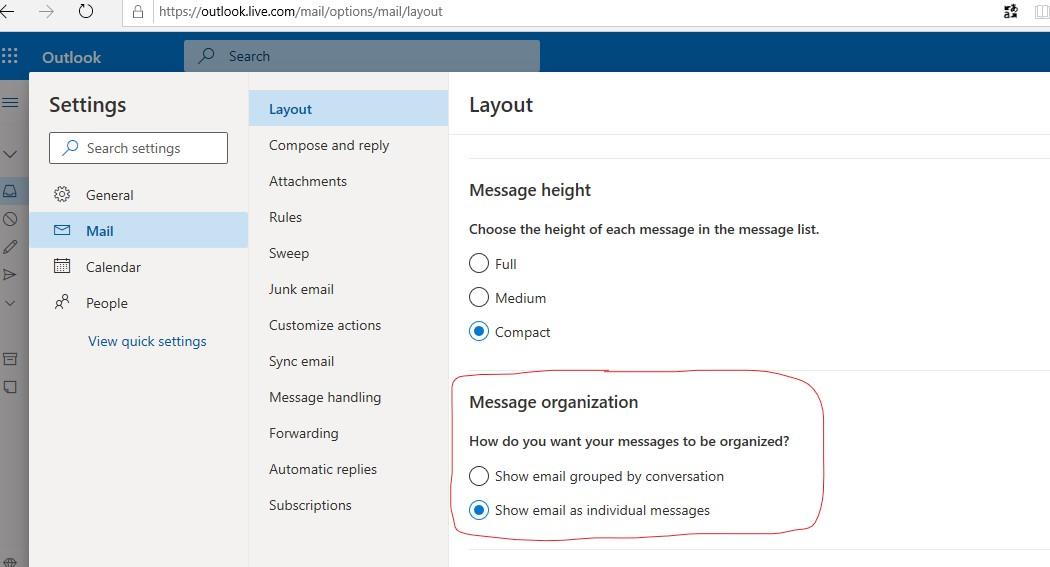
Task: Click the Archive box icon in left rail
Action: (x=10, y=359)
